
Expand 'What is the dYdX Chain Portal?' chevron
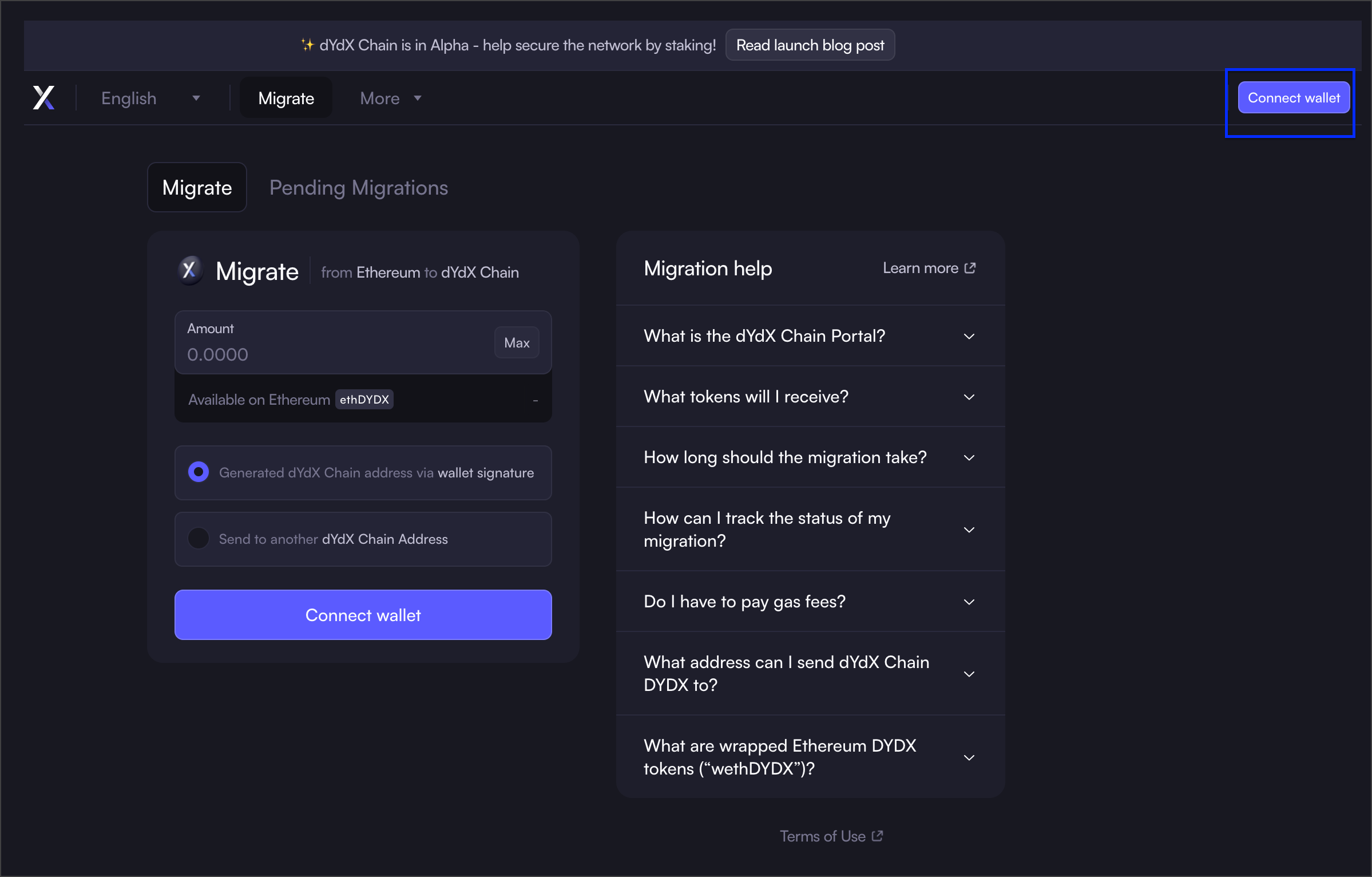click(969, 336)
